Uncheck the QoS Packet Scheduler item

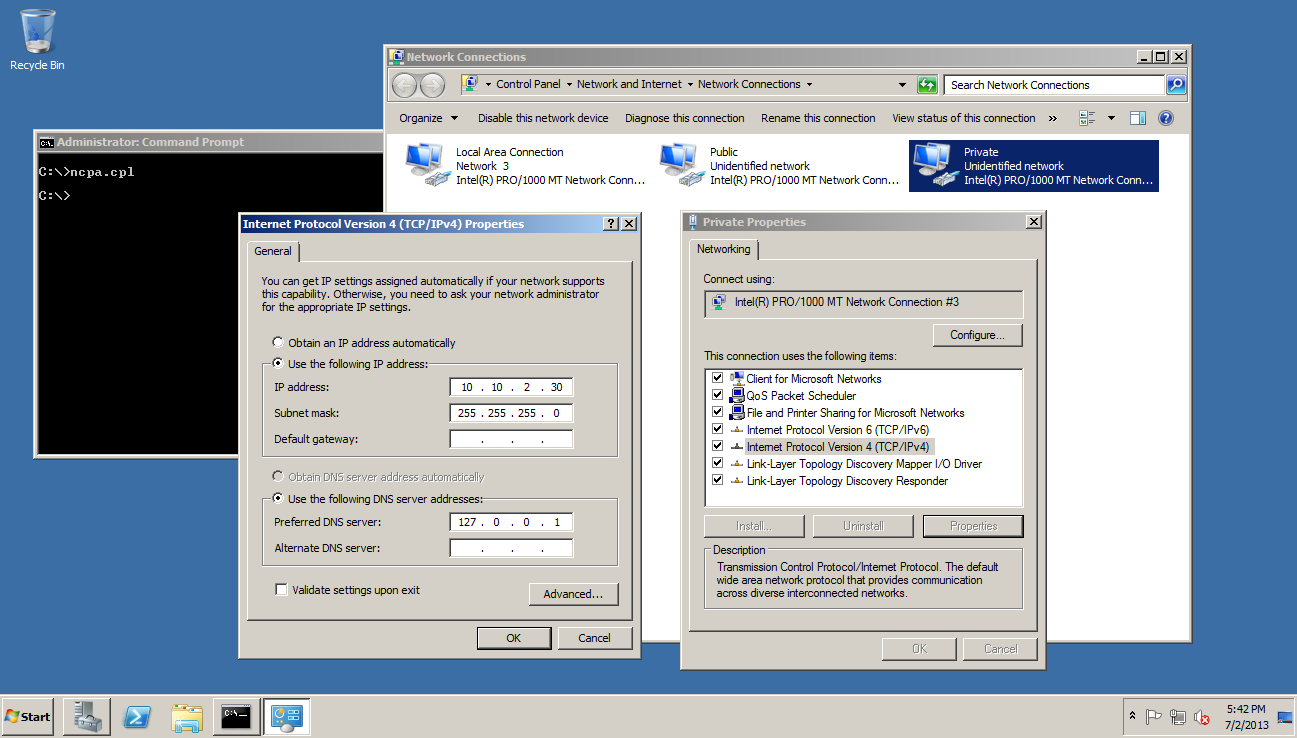pos(716,396)
